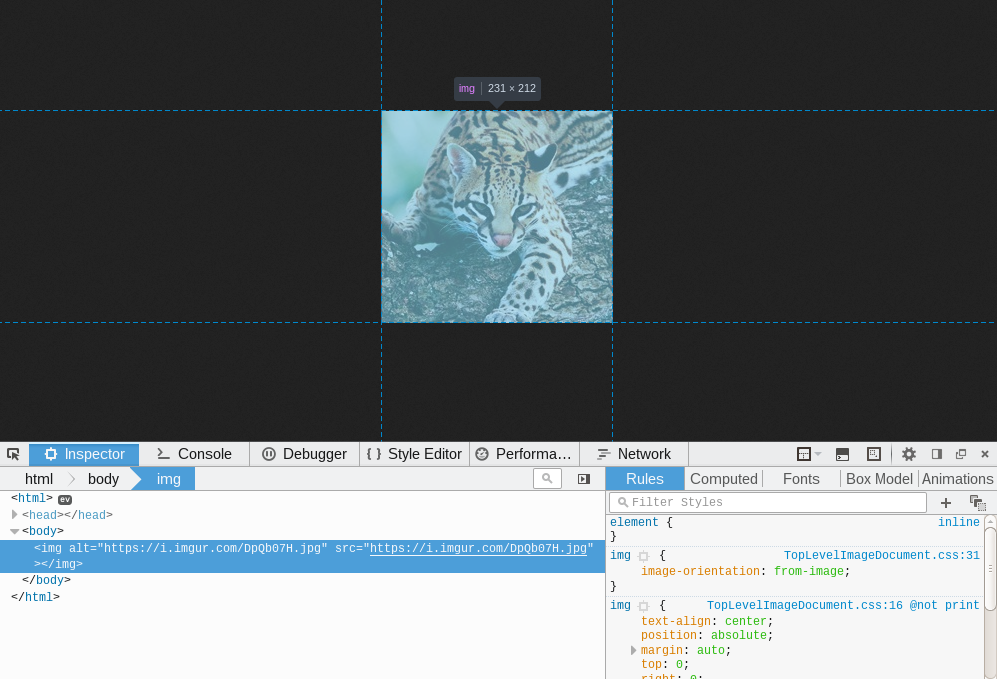
Task: Click the Rules panel vertical scrollbar
Action: pyautogui.click(x=990, y=568)
